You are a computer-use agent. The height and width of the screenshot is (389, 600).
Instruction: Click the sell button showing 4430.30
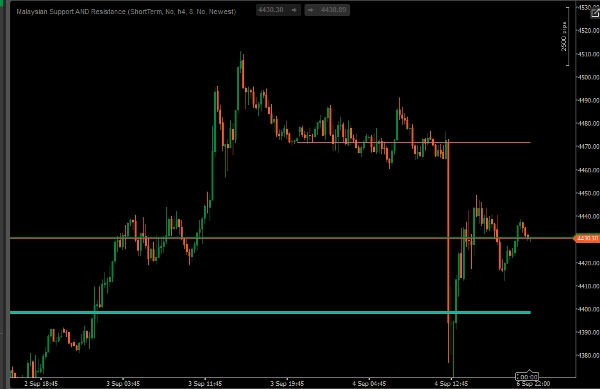click(278, 10)
